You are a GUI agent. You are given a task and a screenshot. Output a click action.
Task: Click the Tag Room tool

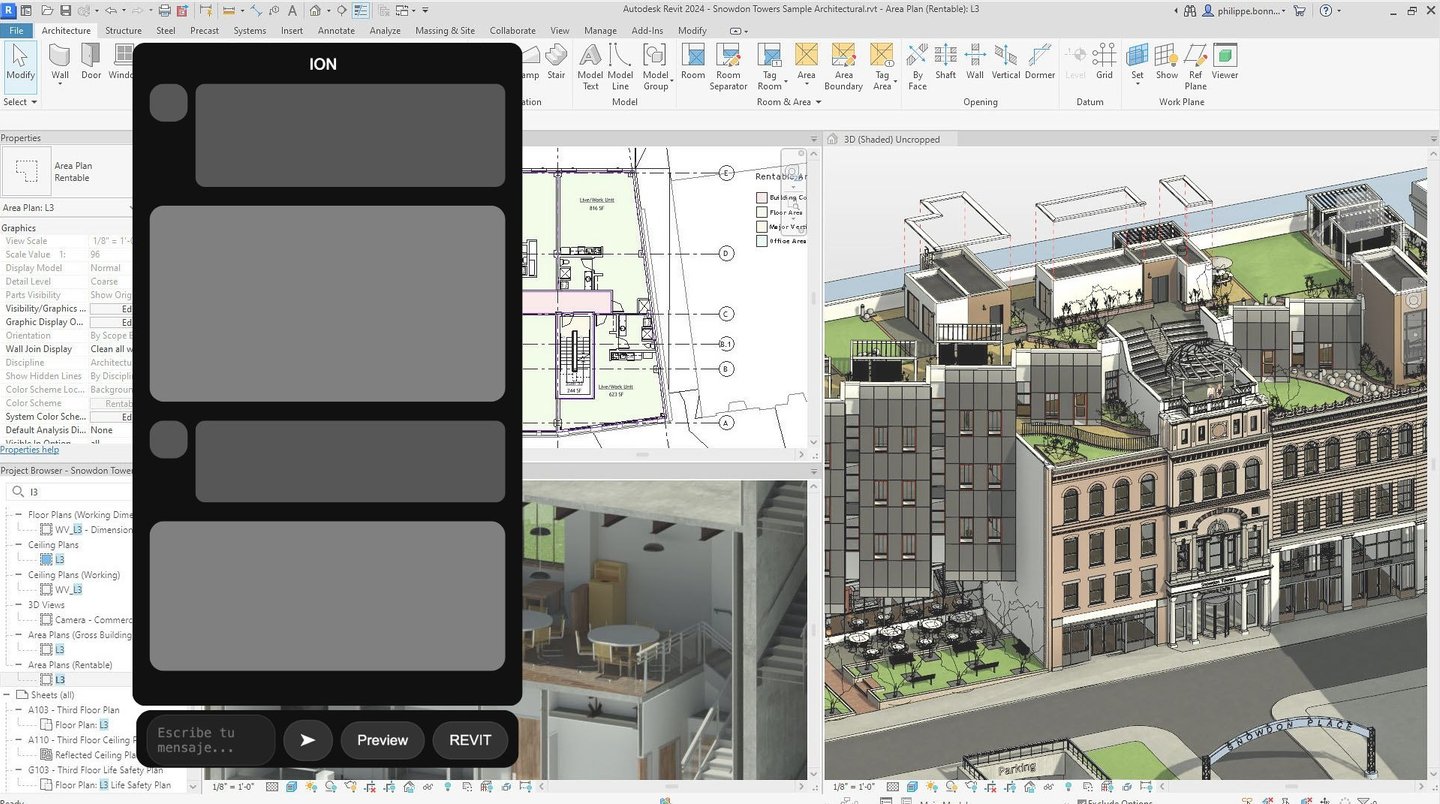(x=769, y=67)
